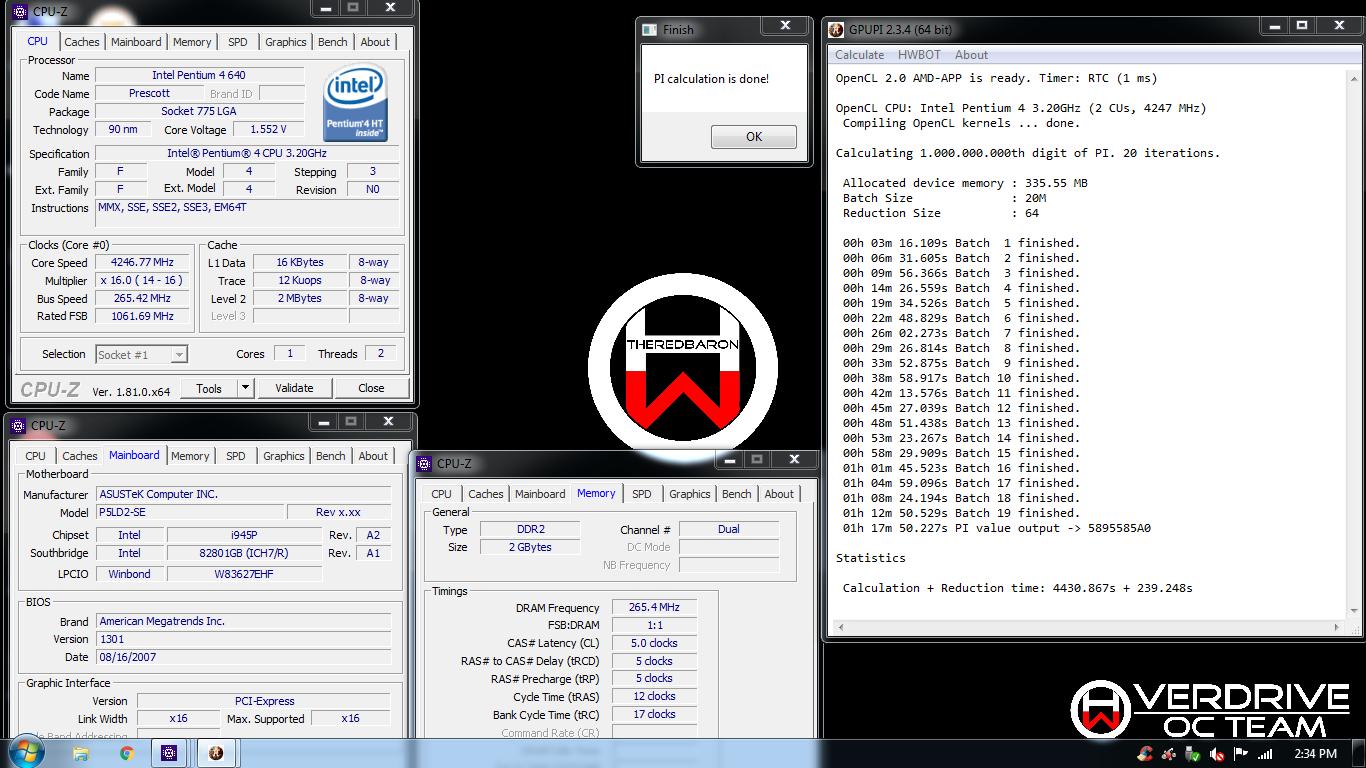Switch to Mainboard tab in top CPU-Z window
The height and width of the screenshot is (768, 1366).
136,42
